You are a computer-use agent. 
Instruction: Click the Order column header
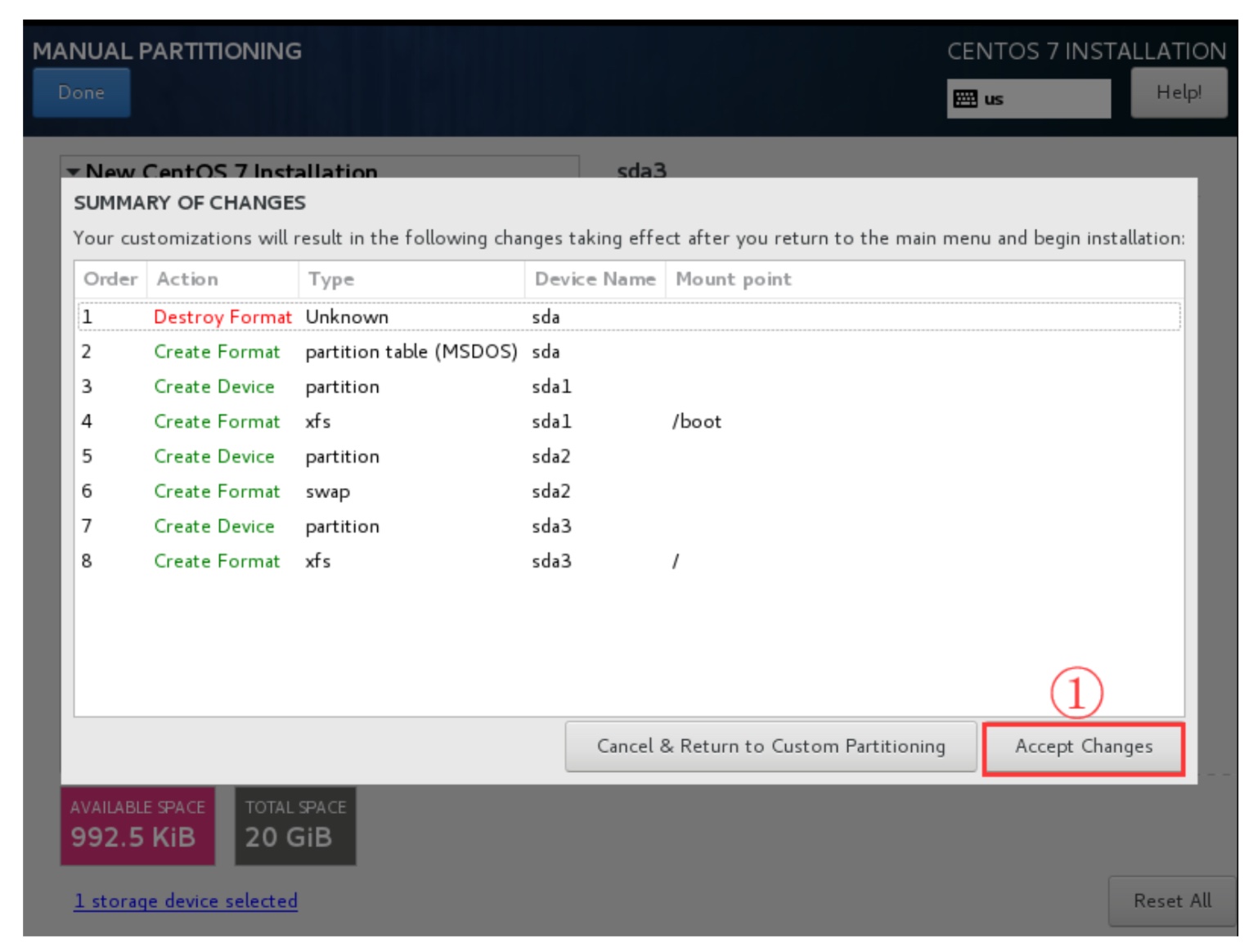110,280
